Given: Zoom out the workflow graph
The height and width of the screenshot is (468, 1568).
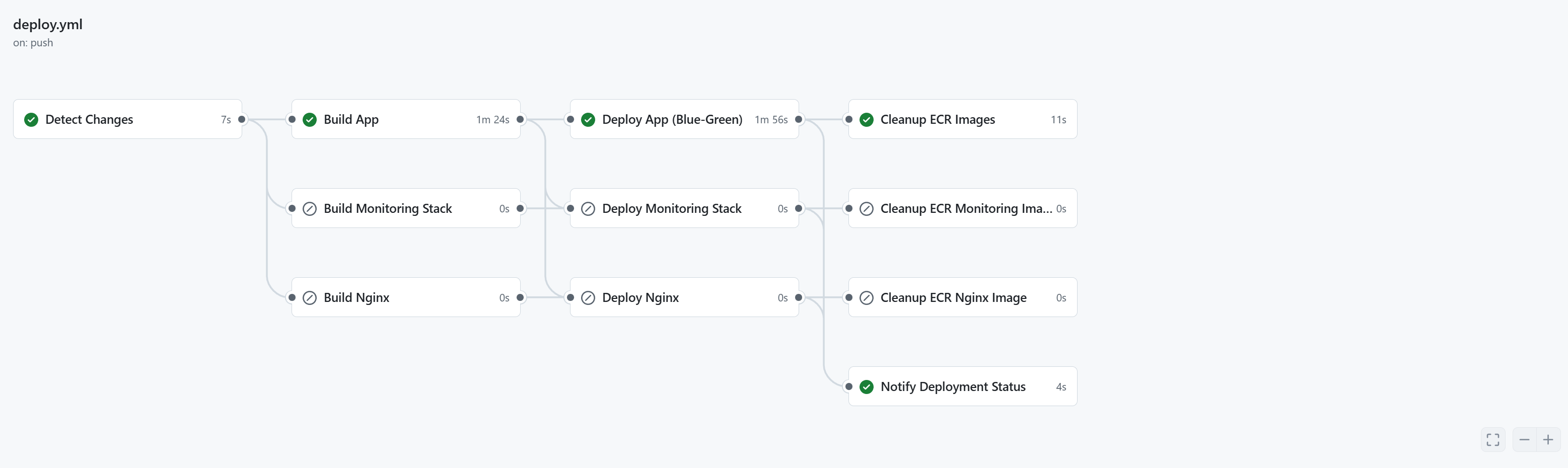Looking at the screenshot, I should click(x=1524, y=439).
